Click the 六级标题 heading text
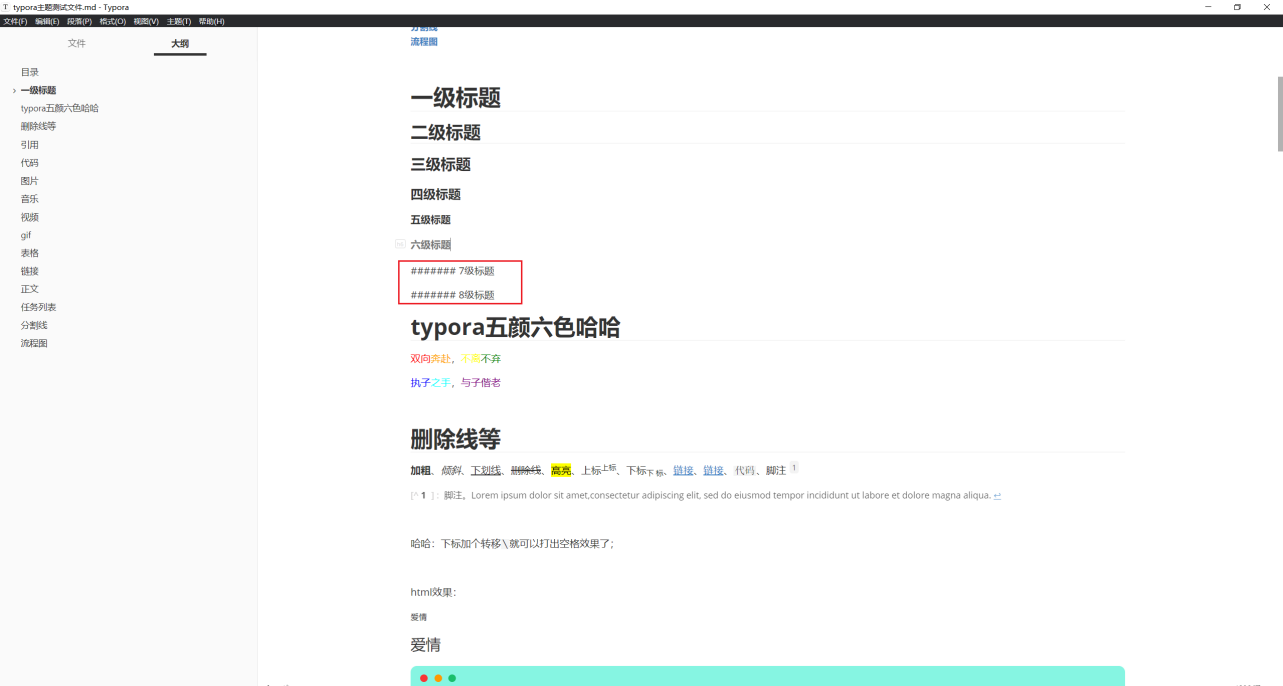The image size is (1283, 686). click(431, 245)
